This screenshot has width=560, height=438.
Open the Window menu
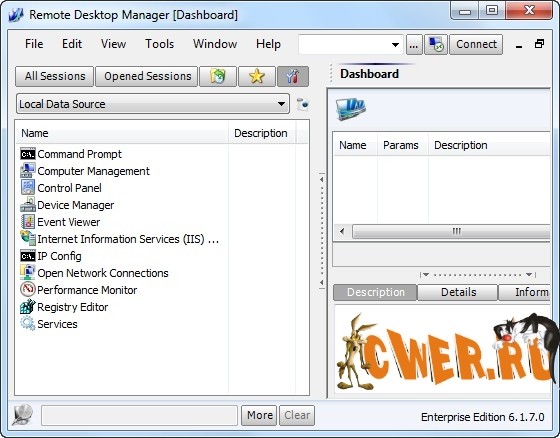pyautogui.click(x=215, y=44)
